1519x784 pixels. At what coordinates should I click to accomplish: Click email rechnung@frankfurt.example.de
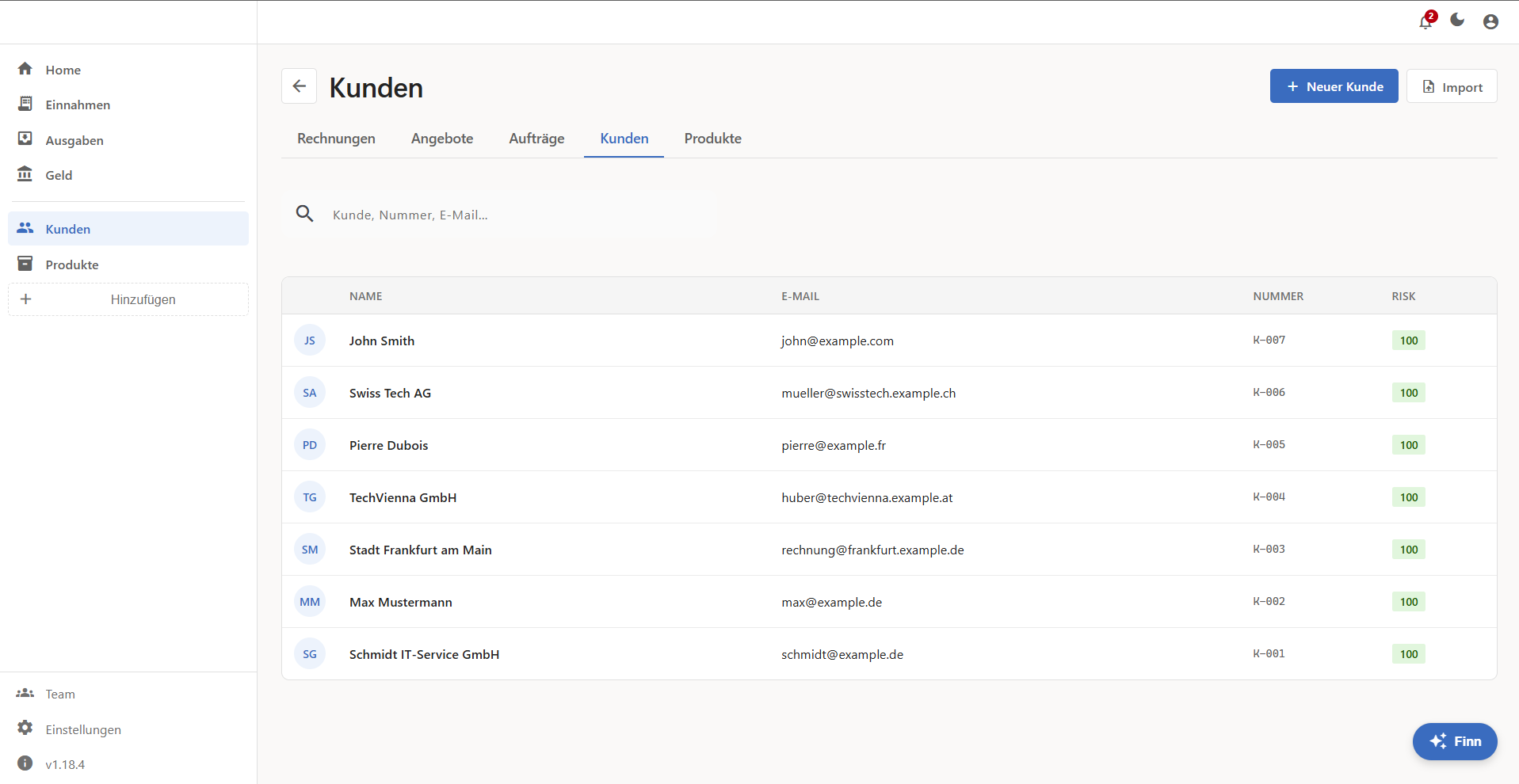(872, 550)
